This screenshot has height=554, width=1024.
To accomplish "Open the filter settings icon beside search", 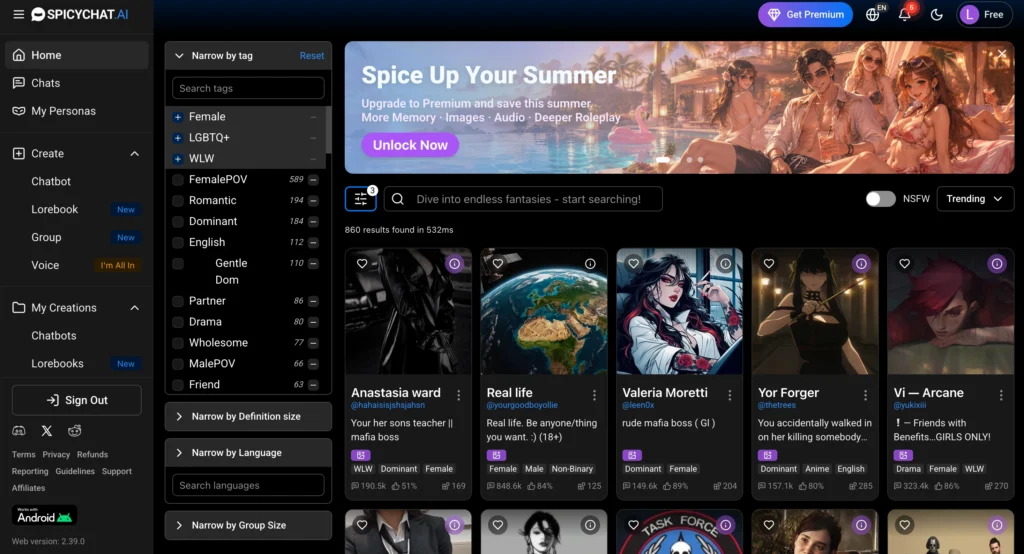I will [x=360, y=199].
